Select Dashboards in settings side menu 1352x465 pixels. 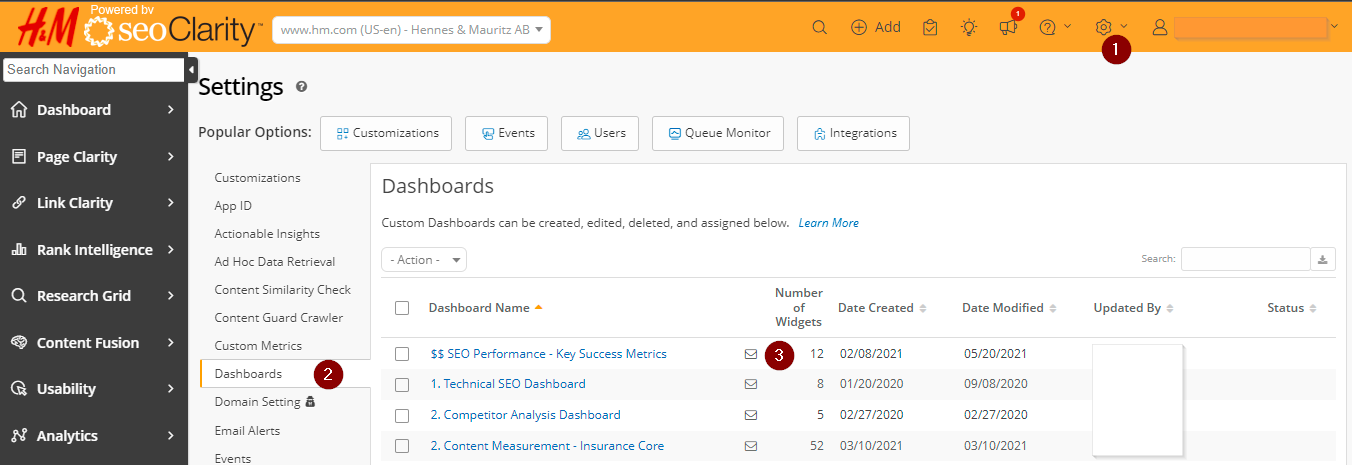[x=248, y=374]
